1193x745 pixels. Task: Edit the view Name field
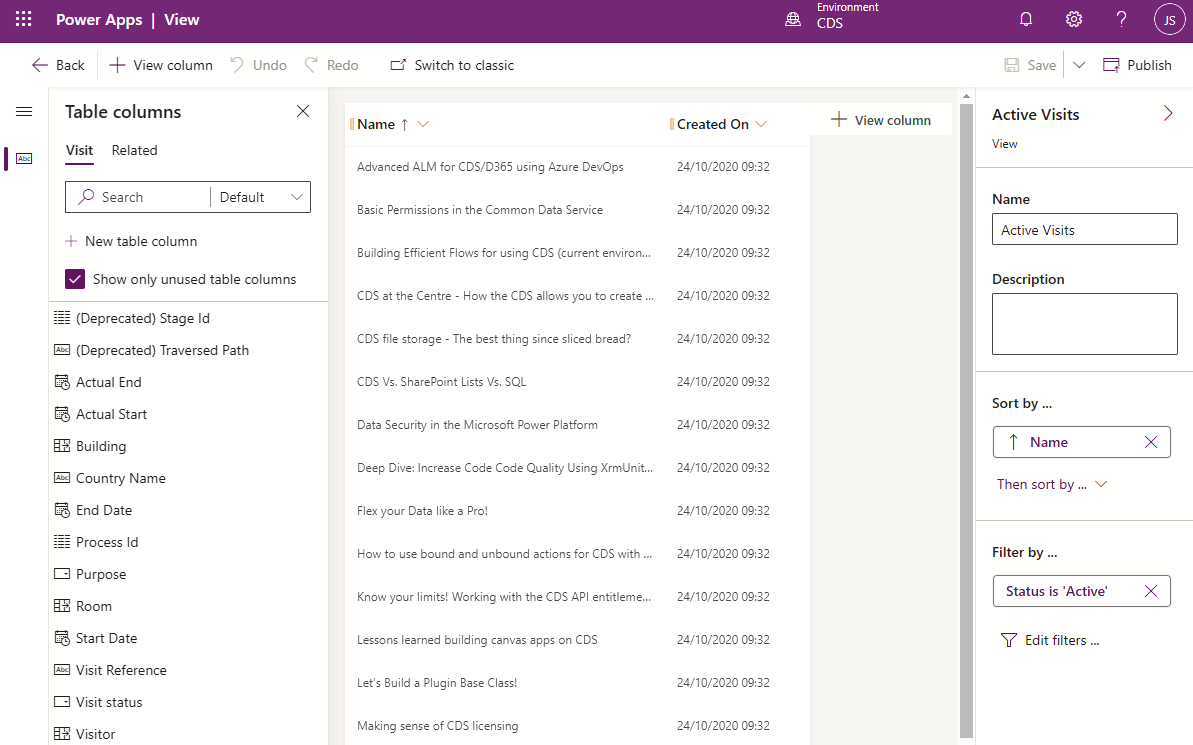coord(1084,229)
